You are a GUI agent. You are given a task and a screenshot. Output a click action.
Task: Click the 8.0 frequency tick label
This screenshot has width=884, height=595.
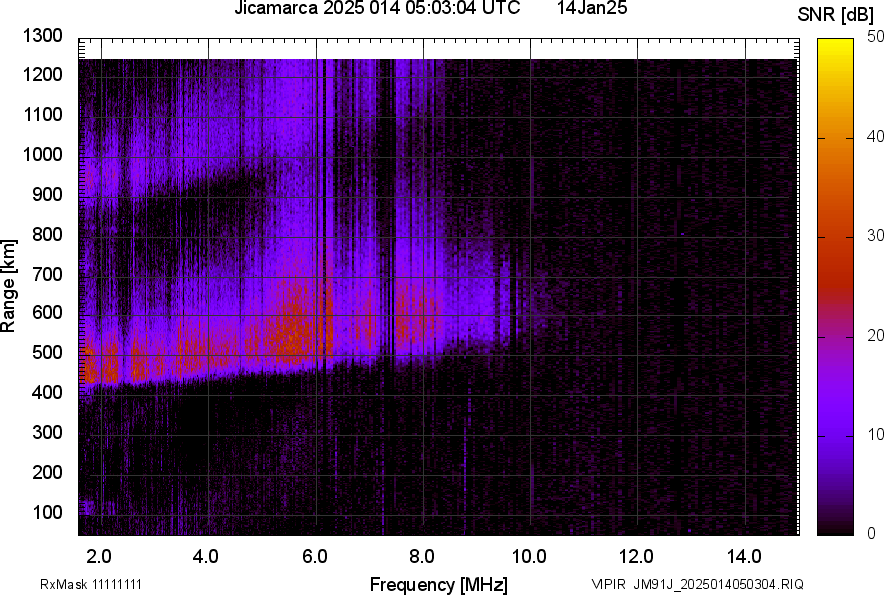tap(422, 557)
